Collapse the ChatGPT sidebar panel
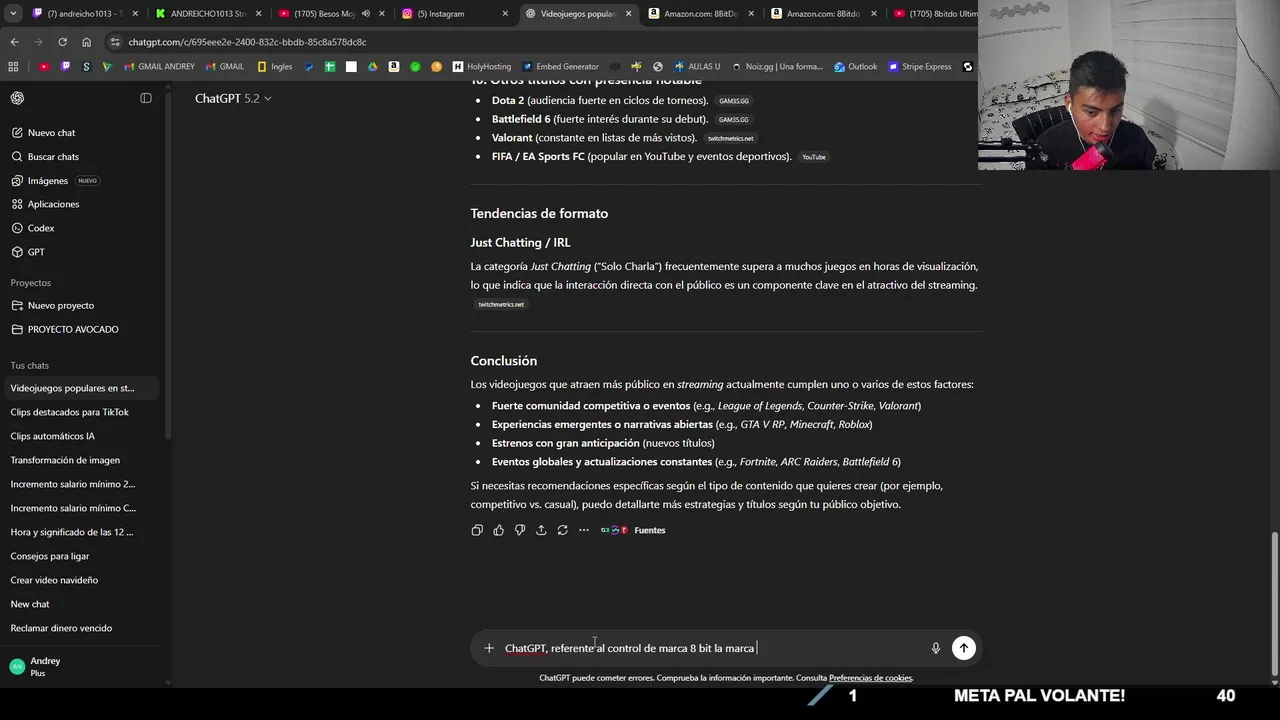 (x=146, y=98)
